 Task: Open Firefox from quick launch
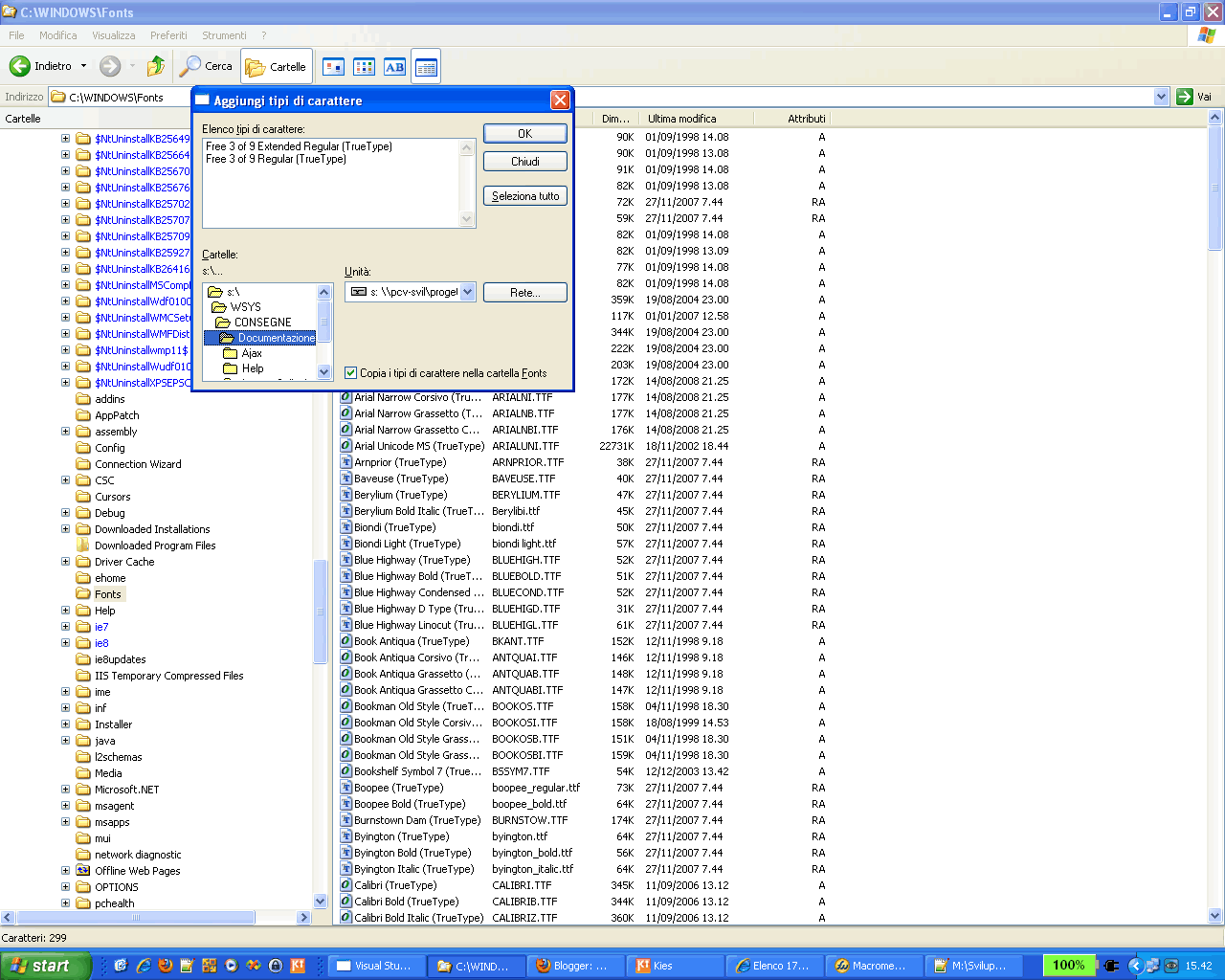click(x=166, y=966)
